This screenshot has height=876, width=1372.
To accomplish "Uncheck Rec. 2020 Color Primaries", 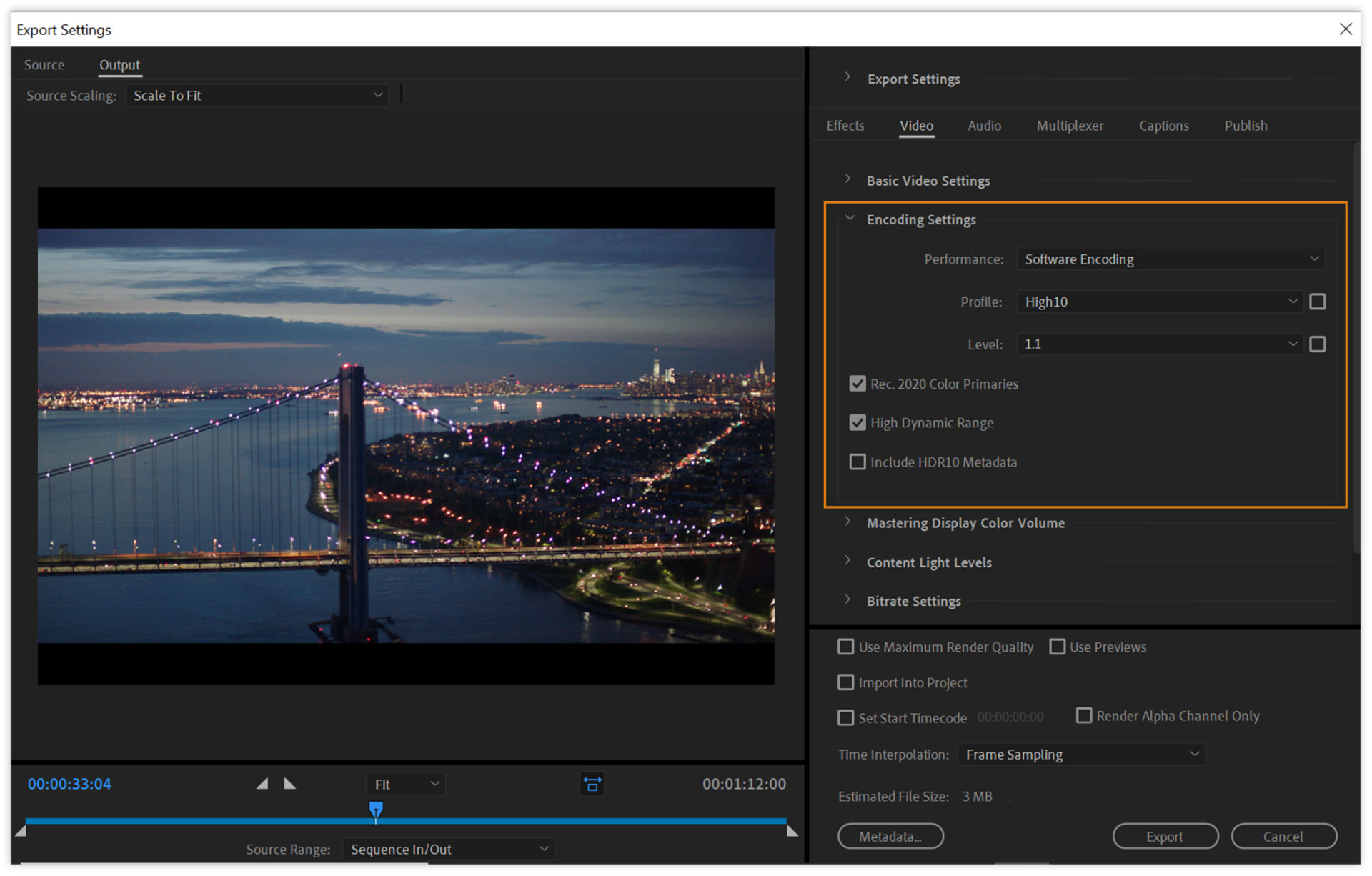I will 857,384.
